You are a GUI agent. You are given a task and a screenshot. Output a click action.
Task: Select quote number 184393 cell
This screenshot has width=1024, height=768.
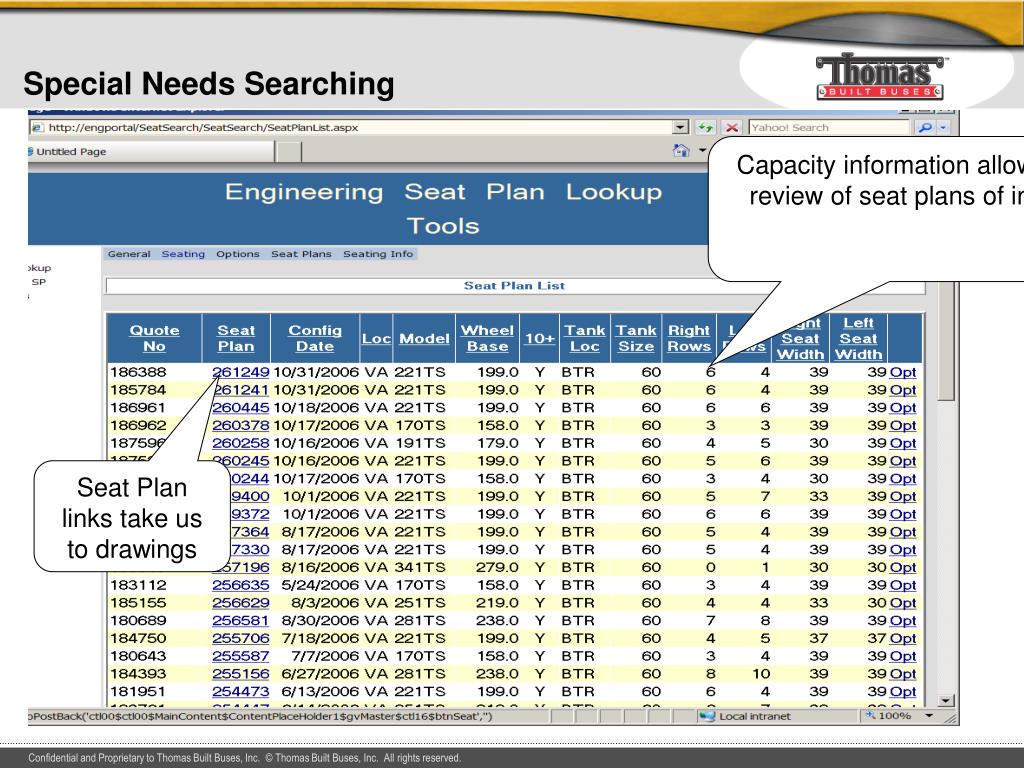[x=138, y=673]
